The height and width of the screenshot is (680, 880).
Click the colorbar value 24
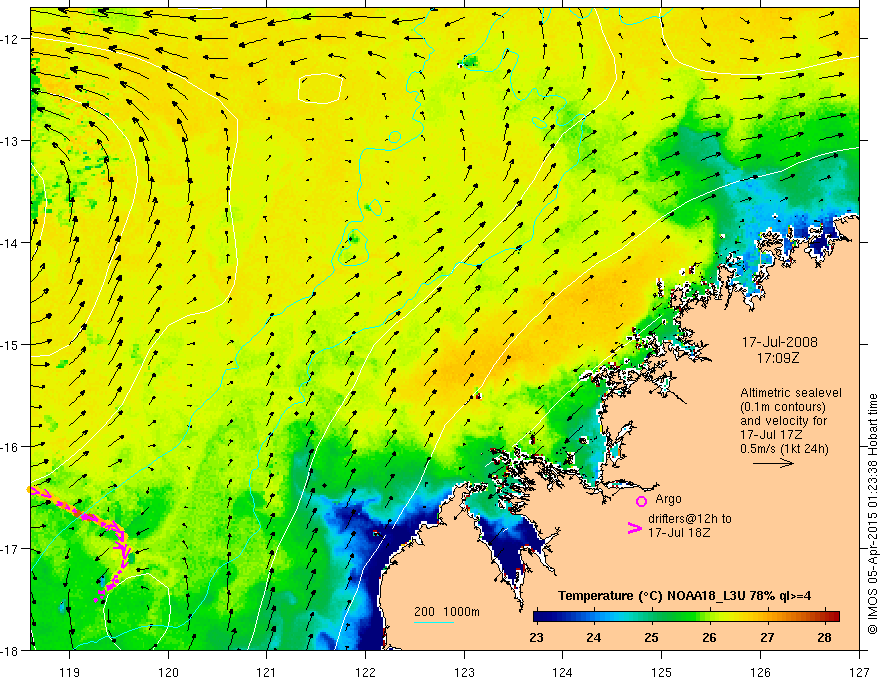click(x=594, y=637)
